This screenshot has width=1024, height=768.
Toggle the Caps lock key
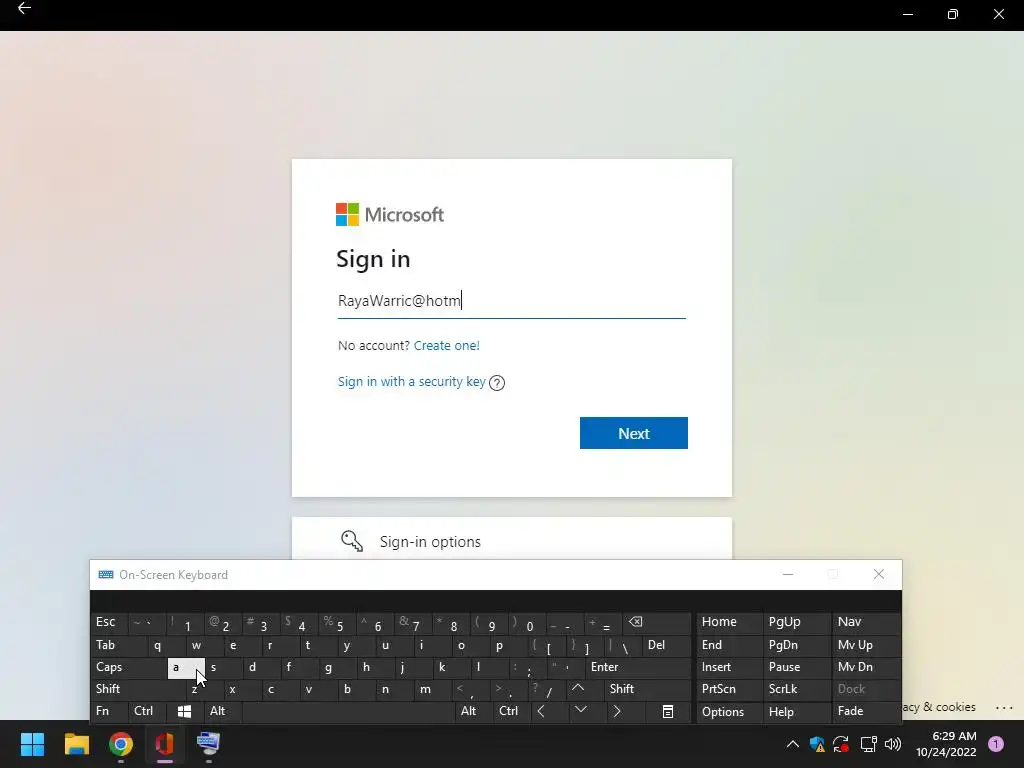tap(129, 667)
